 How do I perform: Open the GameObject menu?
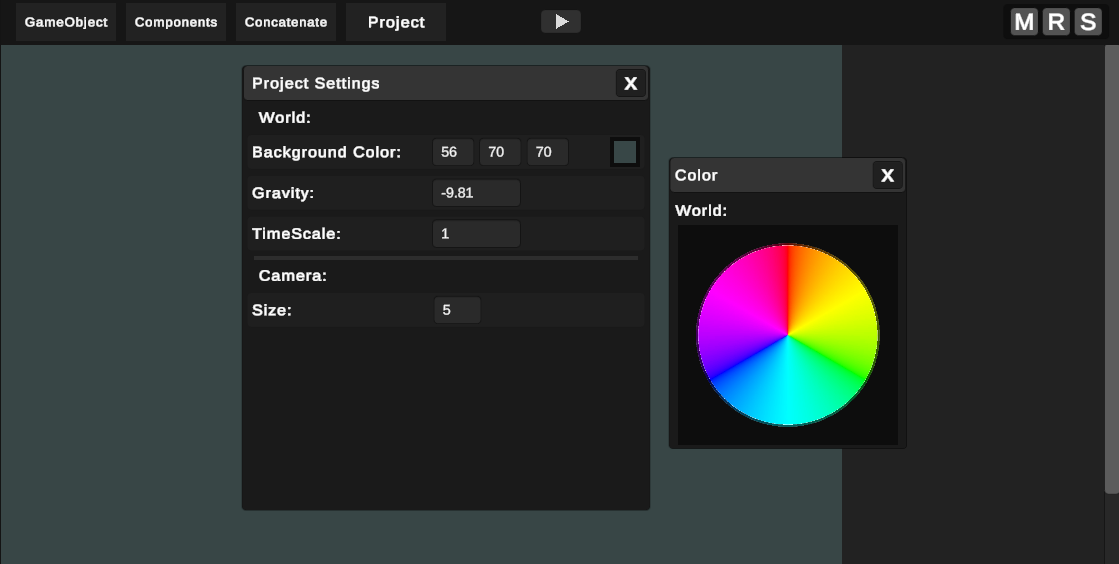[x=66, y=22]
